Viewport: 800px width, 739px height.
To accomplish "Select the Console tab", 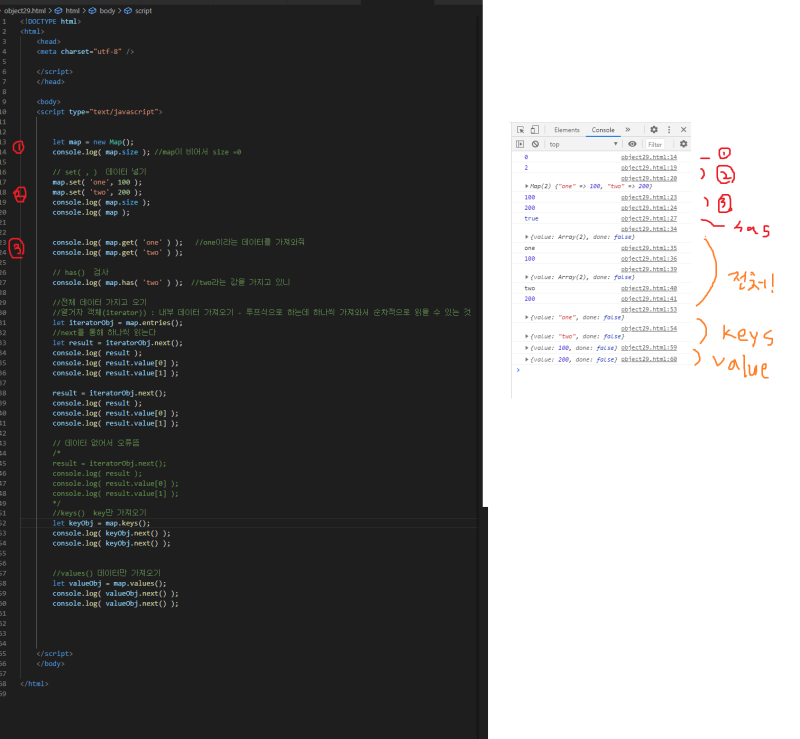I will (603, 130).
